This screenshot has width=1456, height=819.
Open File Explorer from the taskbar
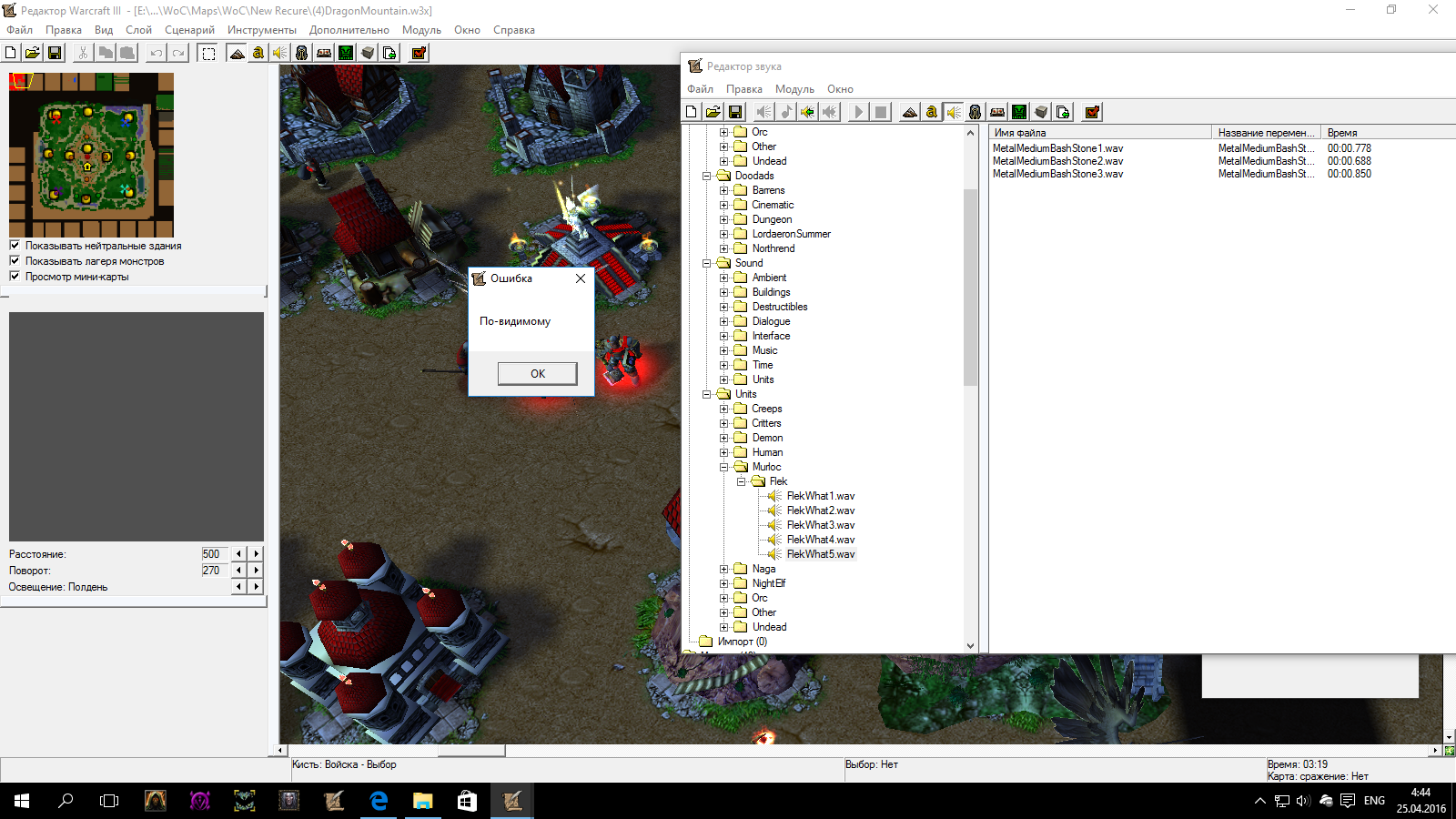click(x=423, y=801)
